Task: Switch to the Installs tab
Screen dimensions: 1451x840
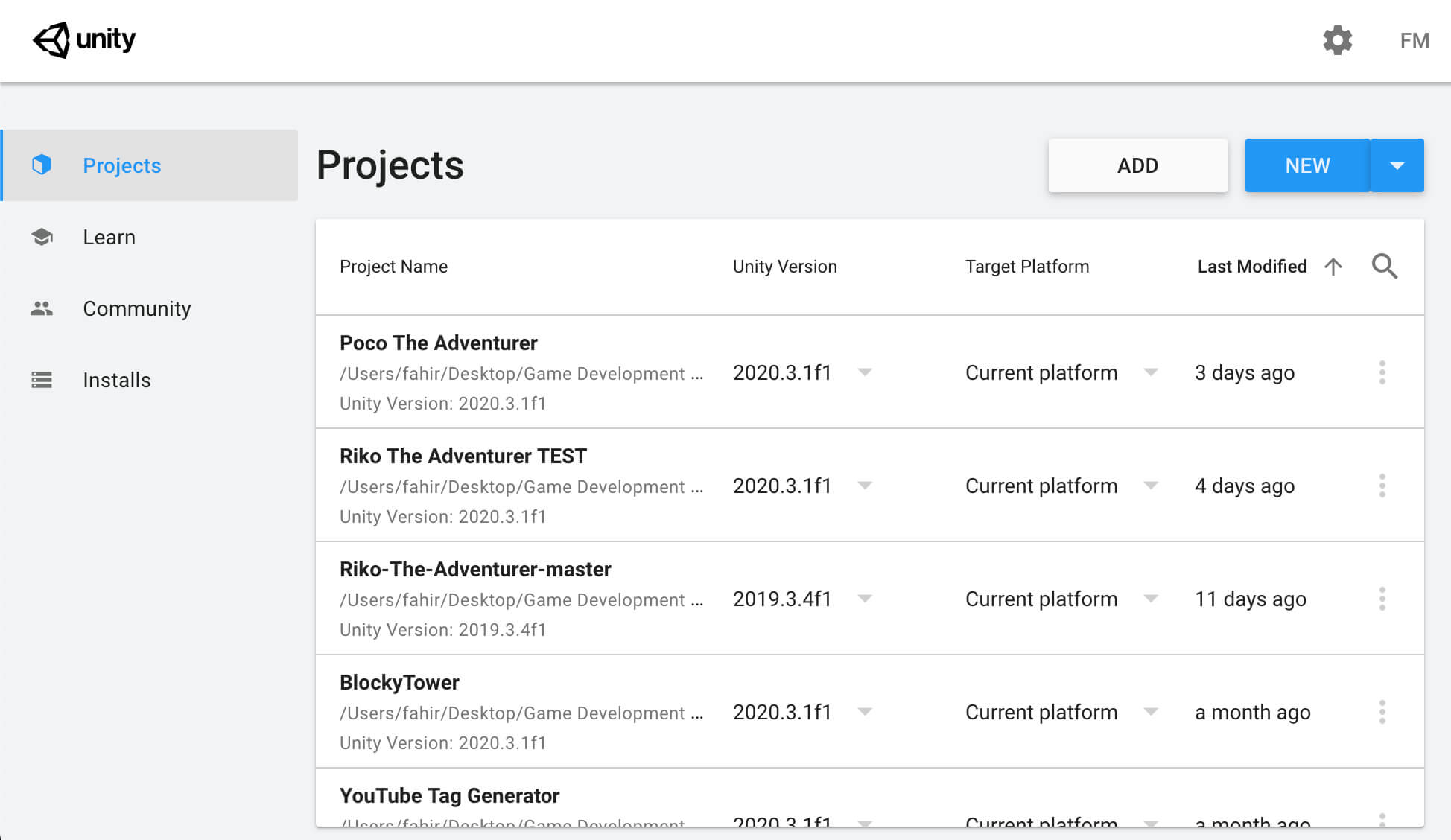Action: coord(150,380)
